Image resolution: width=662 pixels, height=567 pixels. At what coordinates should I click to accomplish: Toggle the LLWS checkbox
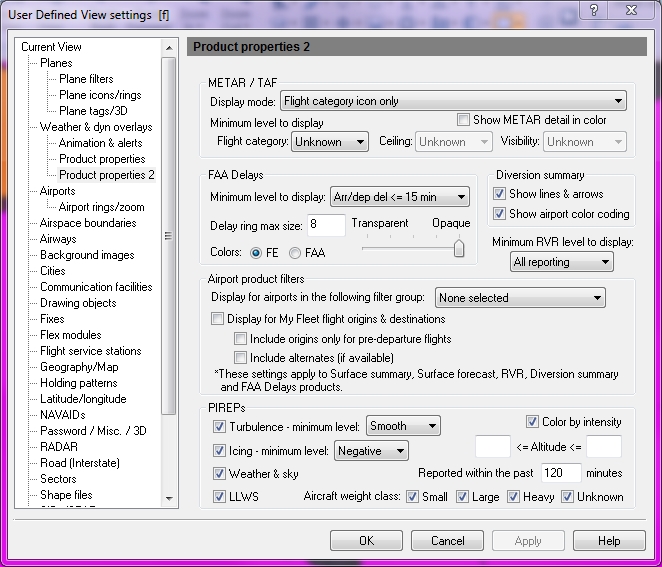point(219,496)
